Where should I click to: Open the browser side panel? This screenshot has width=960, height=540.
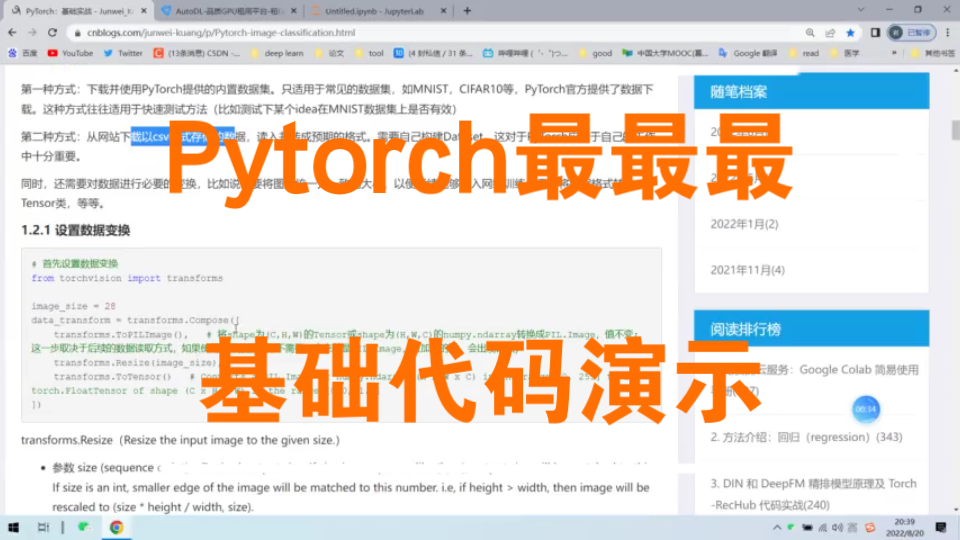click(876, 32)
